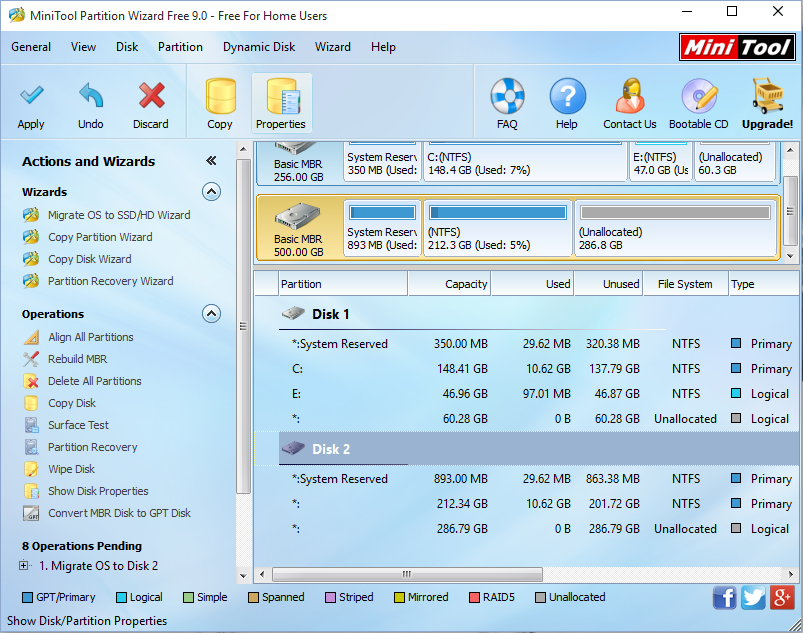
Task: Sort by Used column header
Action: [533, 284]
